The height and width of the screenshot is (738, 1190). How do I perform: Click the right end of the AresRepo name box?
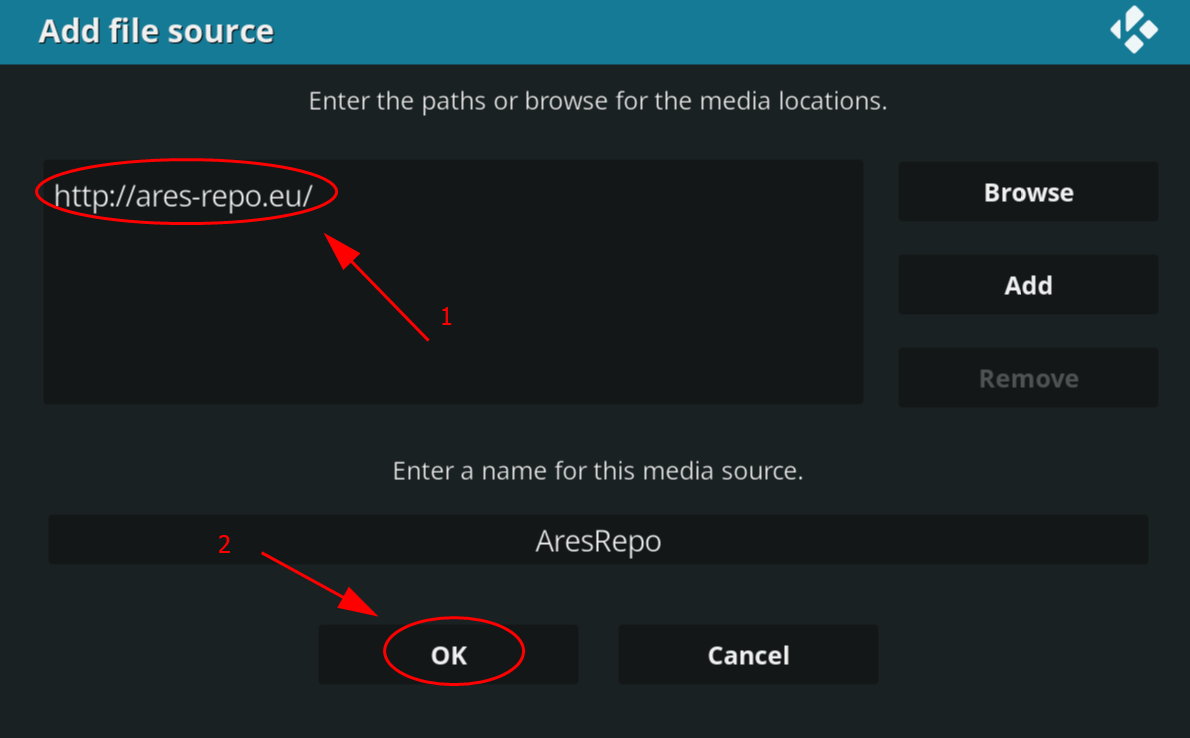pos(1100,540)
